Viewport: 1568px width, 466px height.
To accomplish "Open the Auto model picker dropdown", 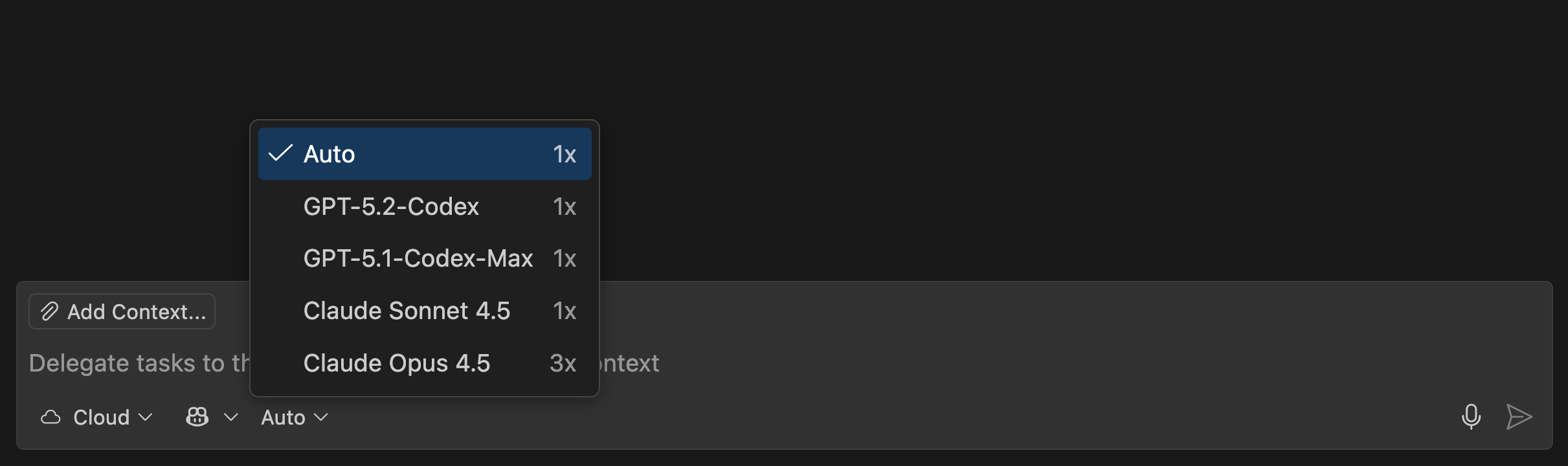I will (x=293, y=417).
